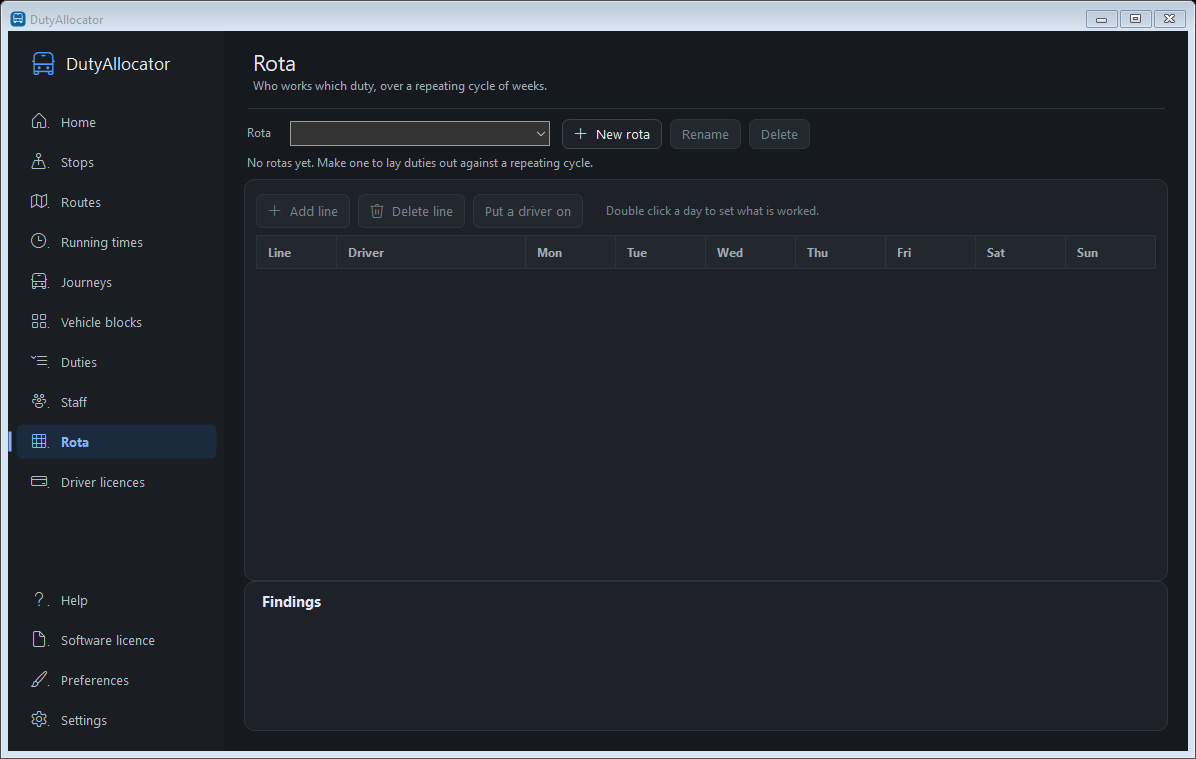Viewport: 1196px width, 759px height.
Task: Click the Staff people icon
Action: point(40,401)
